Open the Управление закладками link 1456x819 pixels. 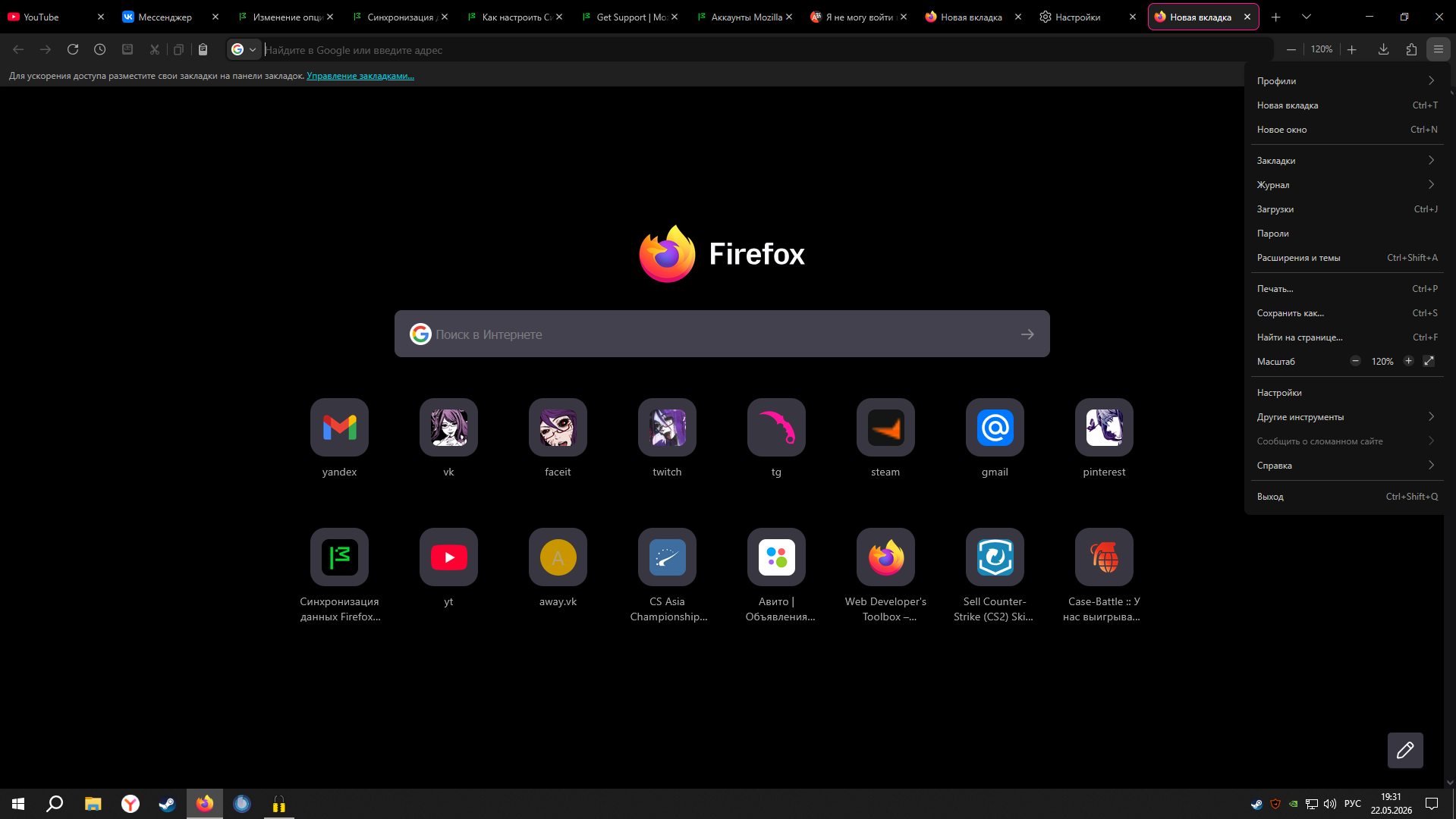point(360,76)
